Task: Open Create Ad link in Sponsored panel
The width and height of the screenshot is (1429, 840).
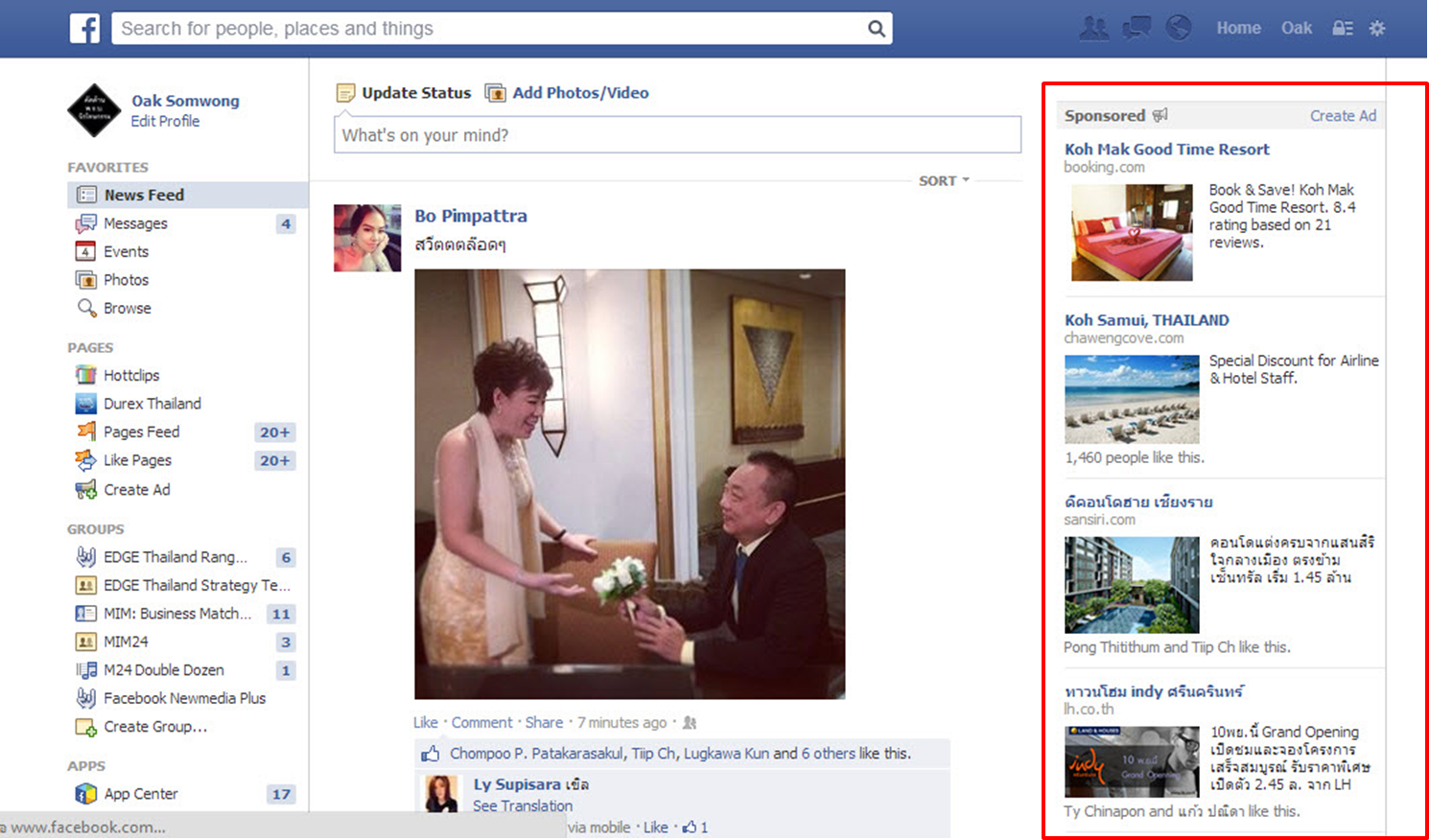Action: point(1343,116)
